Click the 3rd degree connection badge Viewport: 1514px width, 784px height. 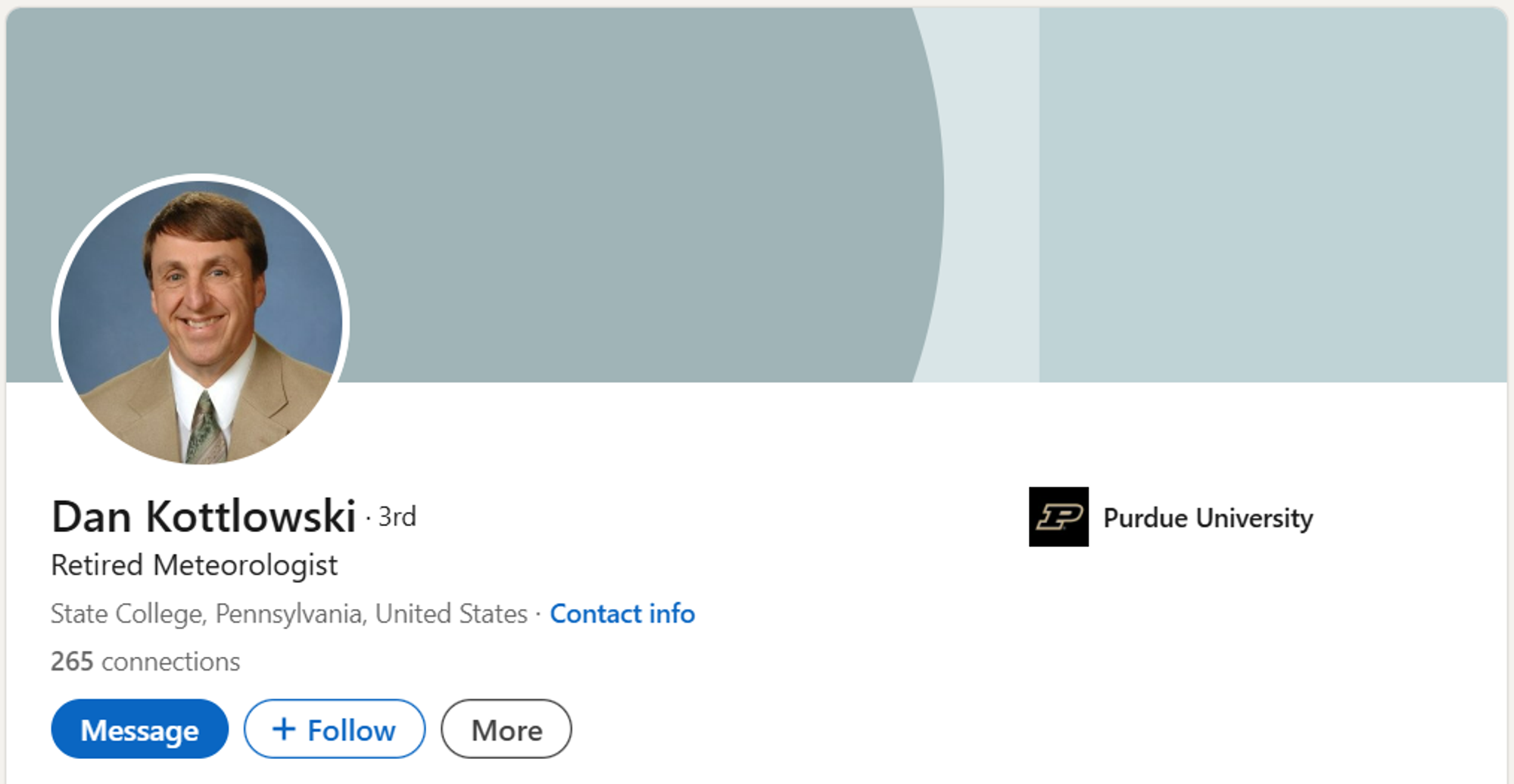click(x=397, y=517)
